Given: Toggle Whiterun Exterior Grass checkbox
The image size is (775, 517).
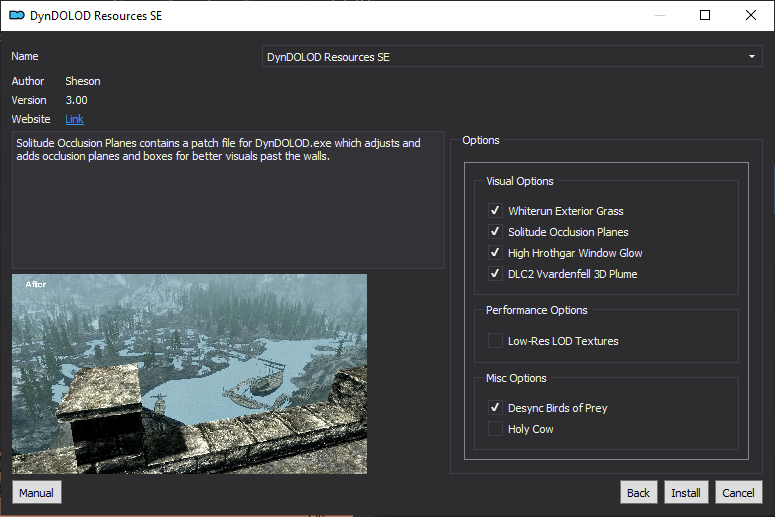Looking at the screenshot, I should (x=495, y=211).
